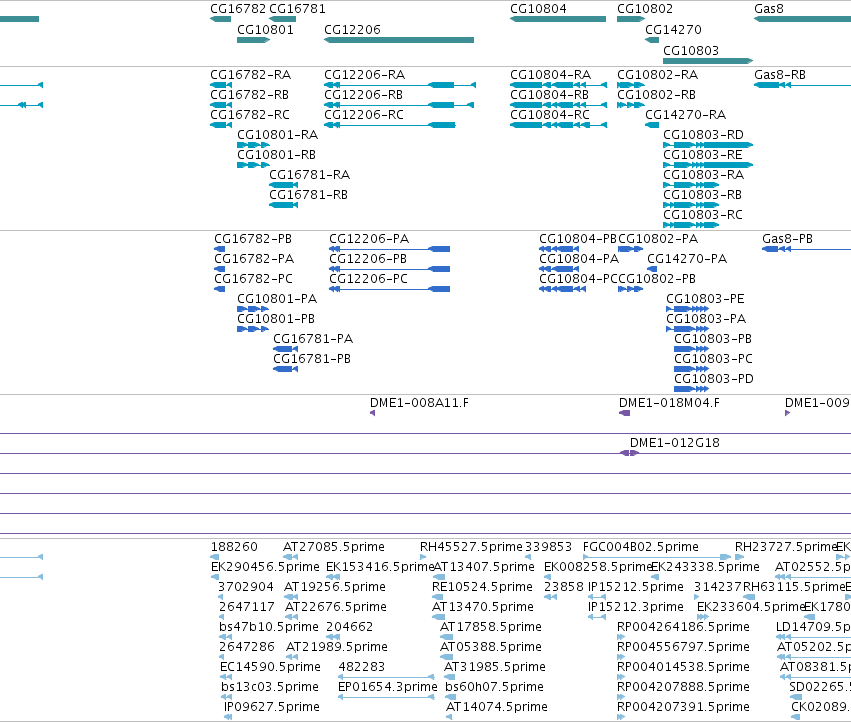This screenshot has width=851, height=722.
Task: Select the AT27085.5prime EST
Action: [290, 556]
